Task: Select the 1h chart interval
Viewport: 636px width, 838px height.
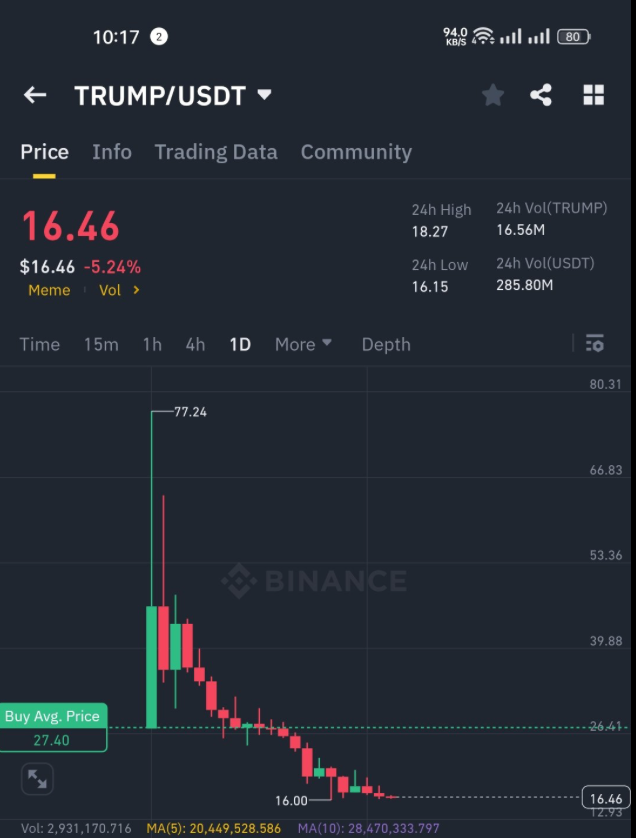Action: point(152,344)
